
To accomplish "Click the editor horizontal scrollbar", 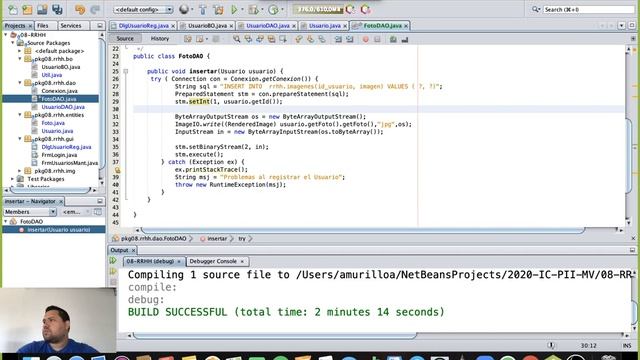I will coord(363,231).
